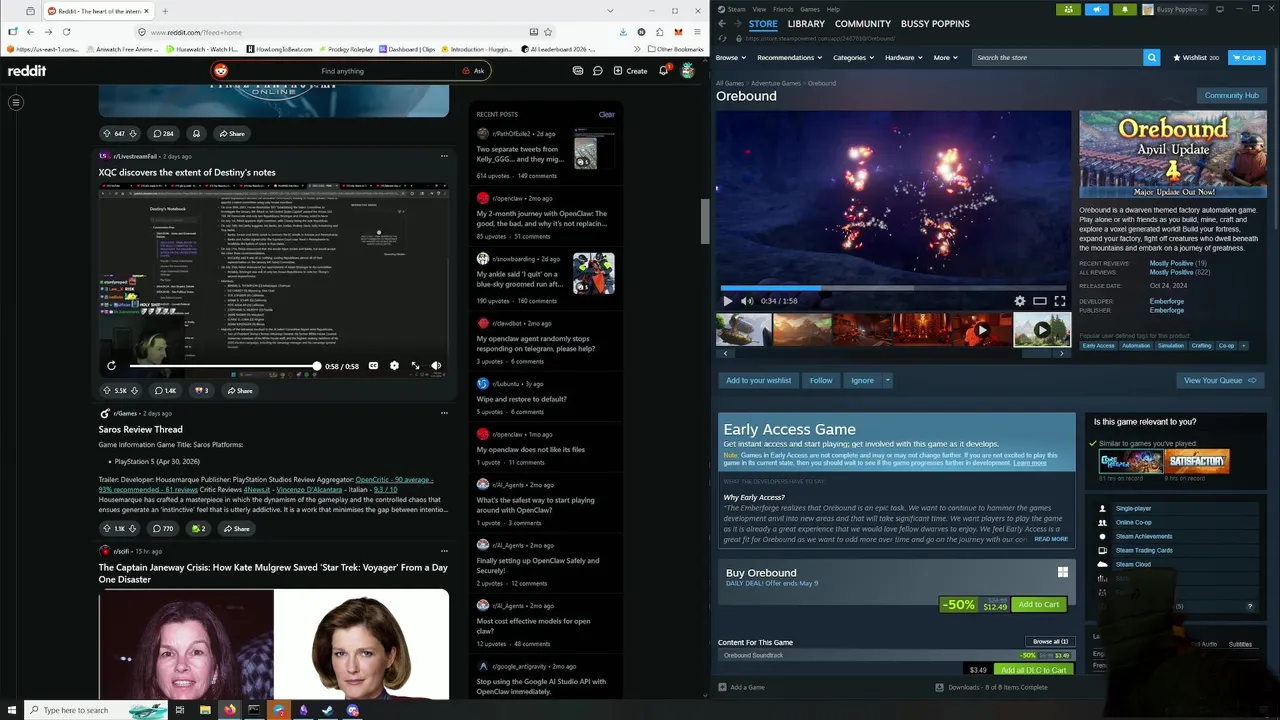Open the Steam View menu
The width and height of the screenshot is (1280, 720).
point(760,9)
